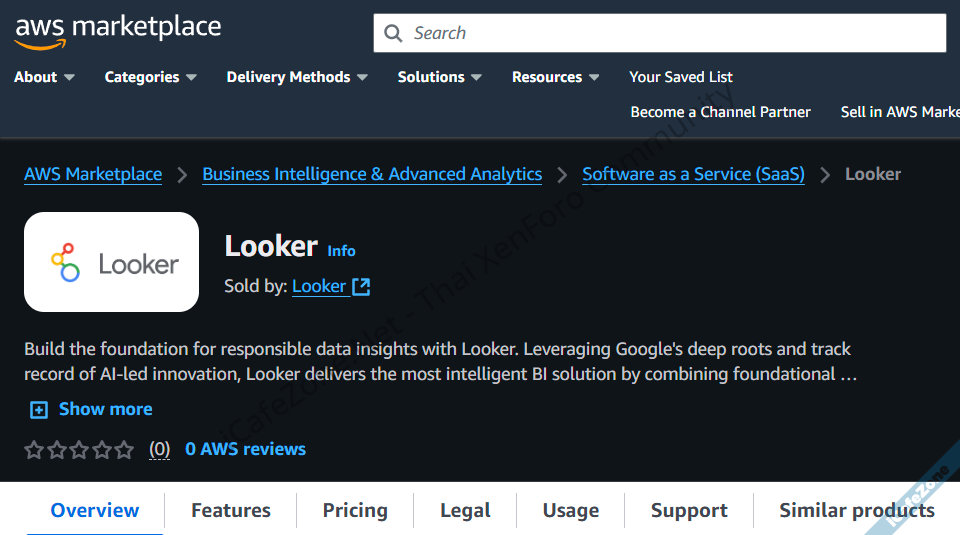Expand the Delivery Methods menu

click(297, 77)
